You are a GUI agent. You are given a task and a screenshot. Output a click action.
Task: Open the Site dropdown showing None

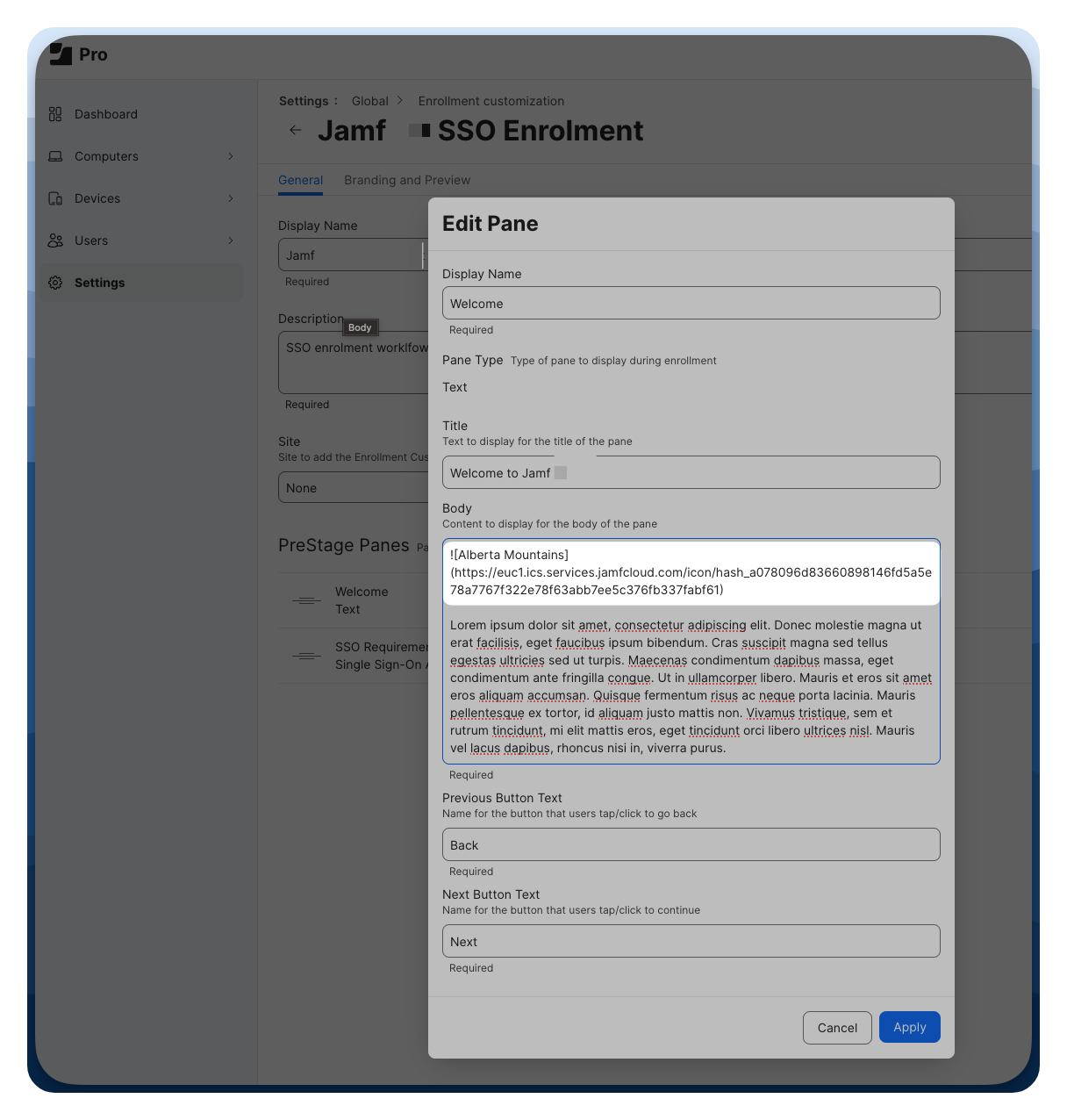click(353, 488)
